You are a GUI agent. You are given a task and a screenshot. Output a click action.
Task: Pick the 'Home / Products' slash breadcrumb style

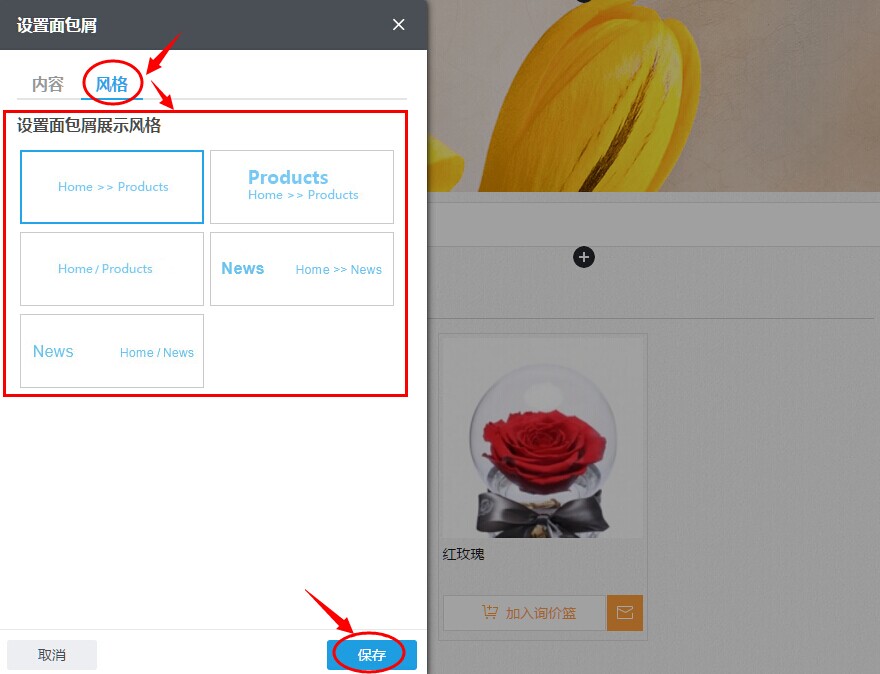pyautogui.click(x=112, y=269)
